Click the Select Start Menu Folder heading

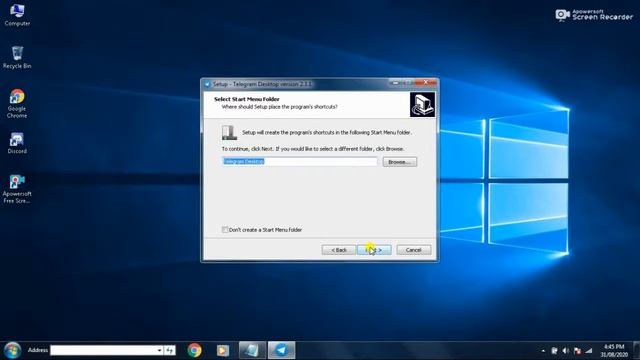[247, 99]
